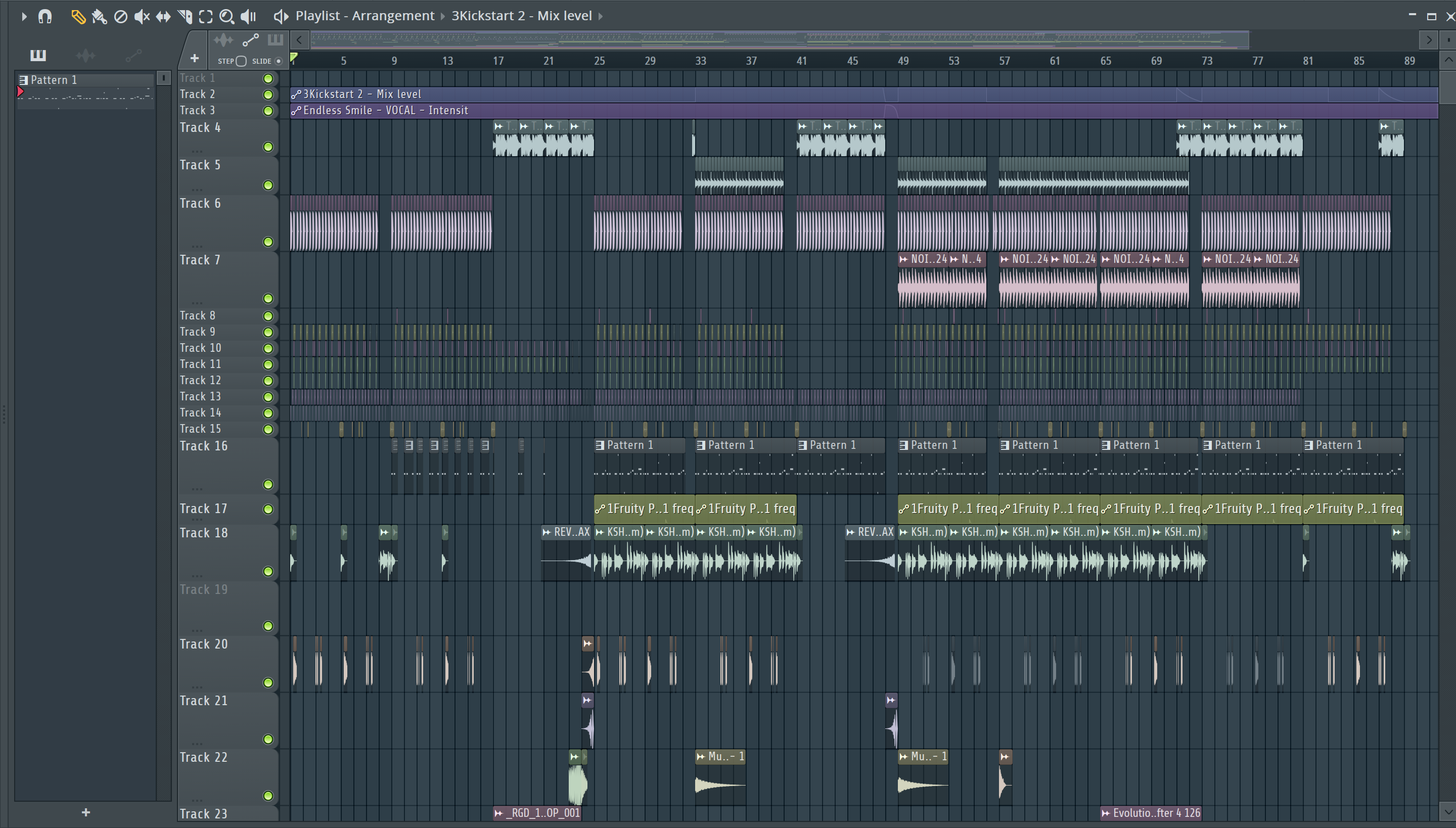Show patterns in the picker panel
The height and width of the screenshot is (828, 1456).
coord(38,55)
